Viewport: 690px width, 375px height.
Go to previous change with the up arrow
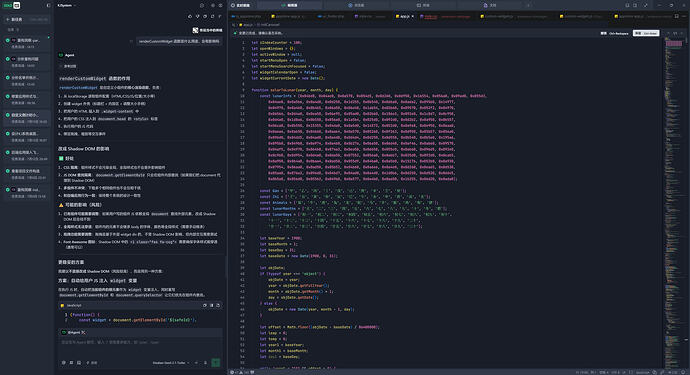coord(669,33)
